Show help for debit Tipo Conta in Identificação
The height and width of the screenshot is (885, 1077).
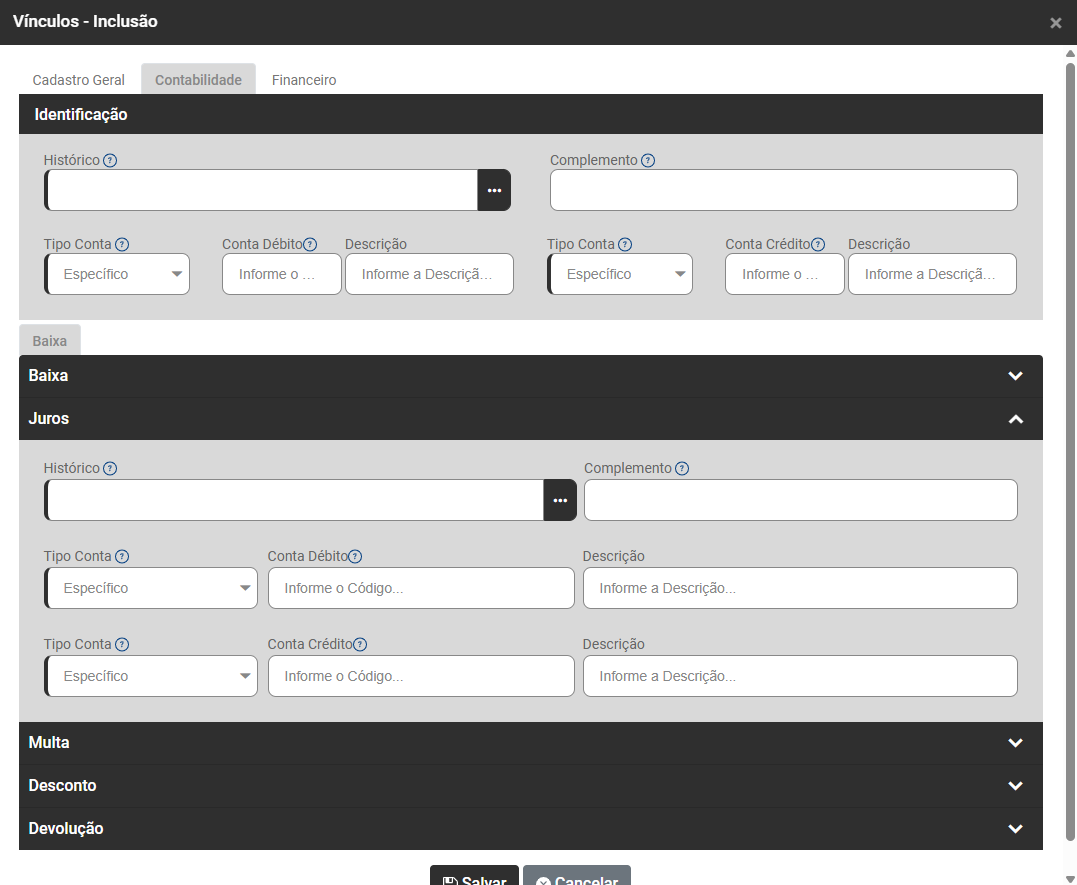tap(122, 244)
